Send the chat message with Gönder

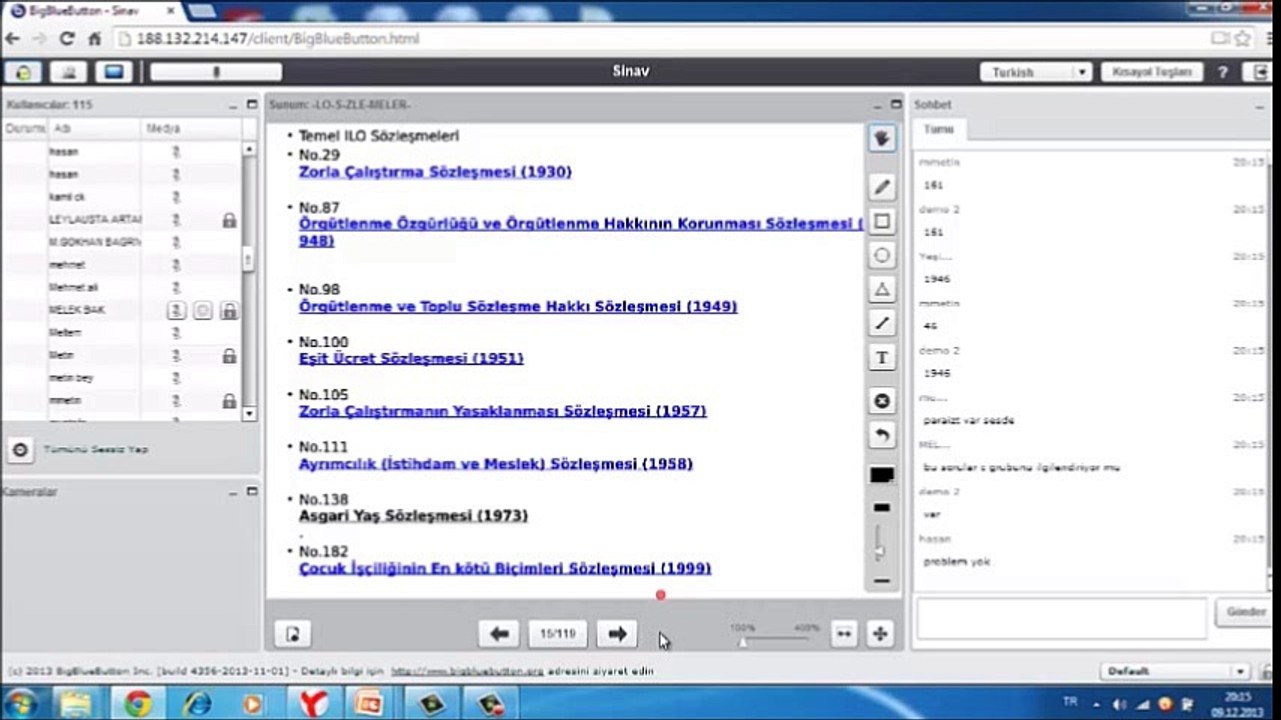click(1246, 612)
